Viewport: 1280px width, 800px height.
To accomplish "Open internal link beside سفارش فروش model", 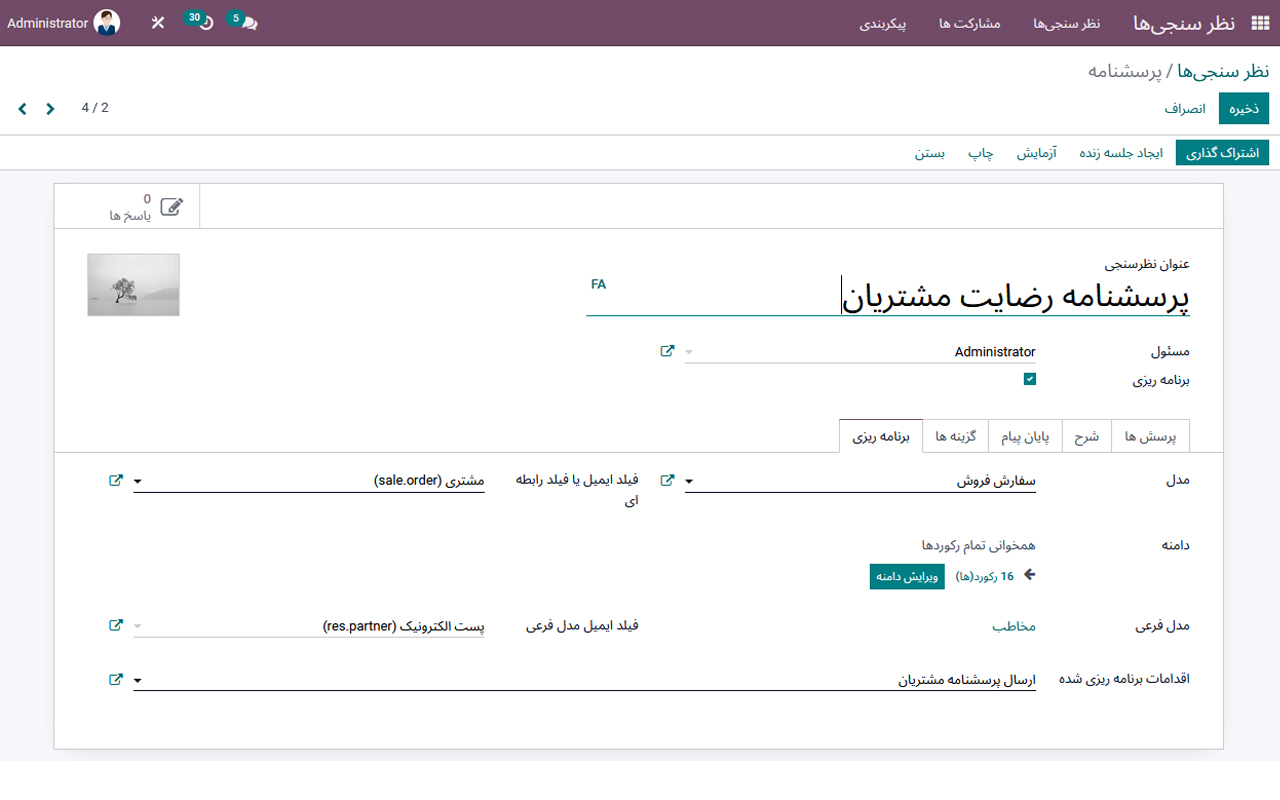I will click(668, 479).
